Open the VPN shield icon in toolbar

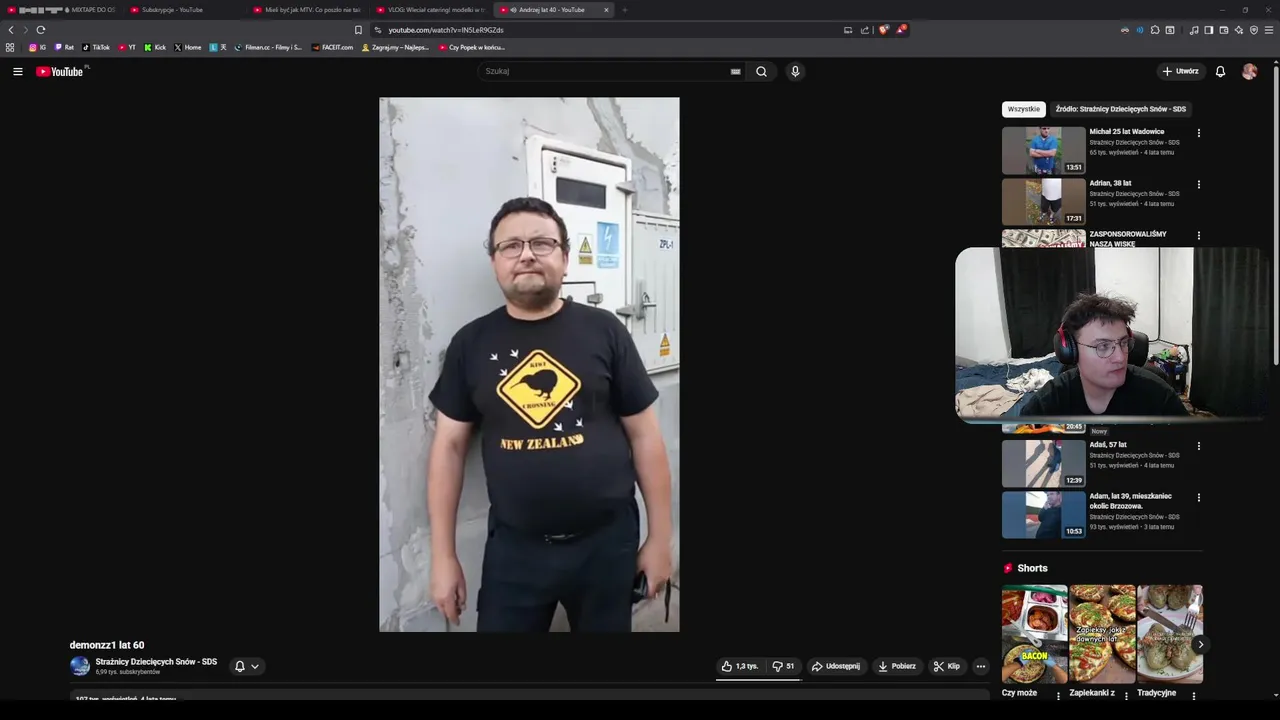(1254, 30)
